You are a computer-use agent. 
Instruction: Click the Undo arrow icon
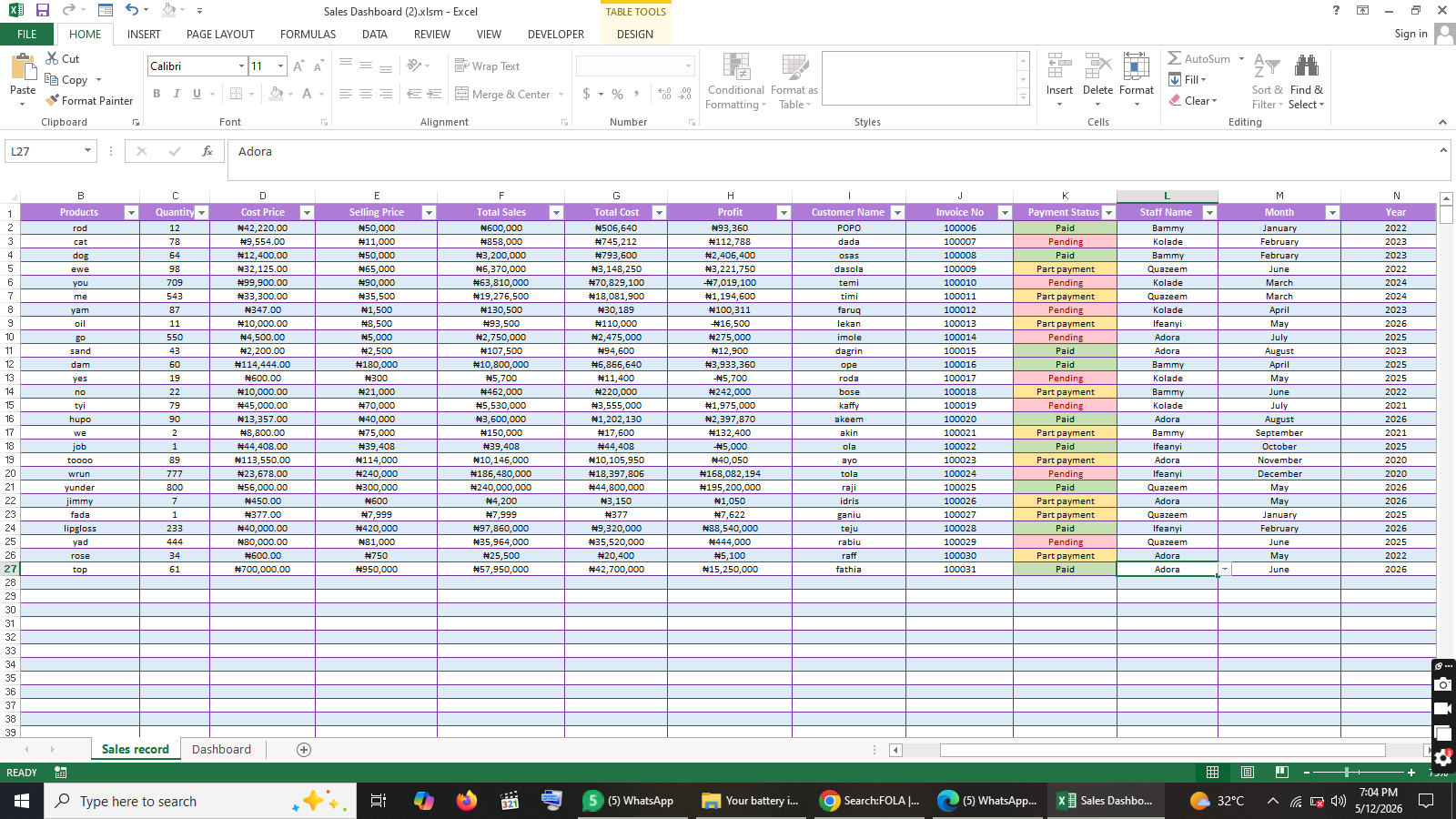[x=132, y=10]
